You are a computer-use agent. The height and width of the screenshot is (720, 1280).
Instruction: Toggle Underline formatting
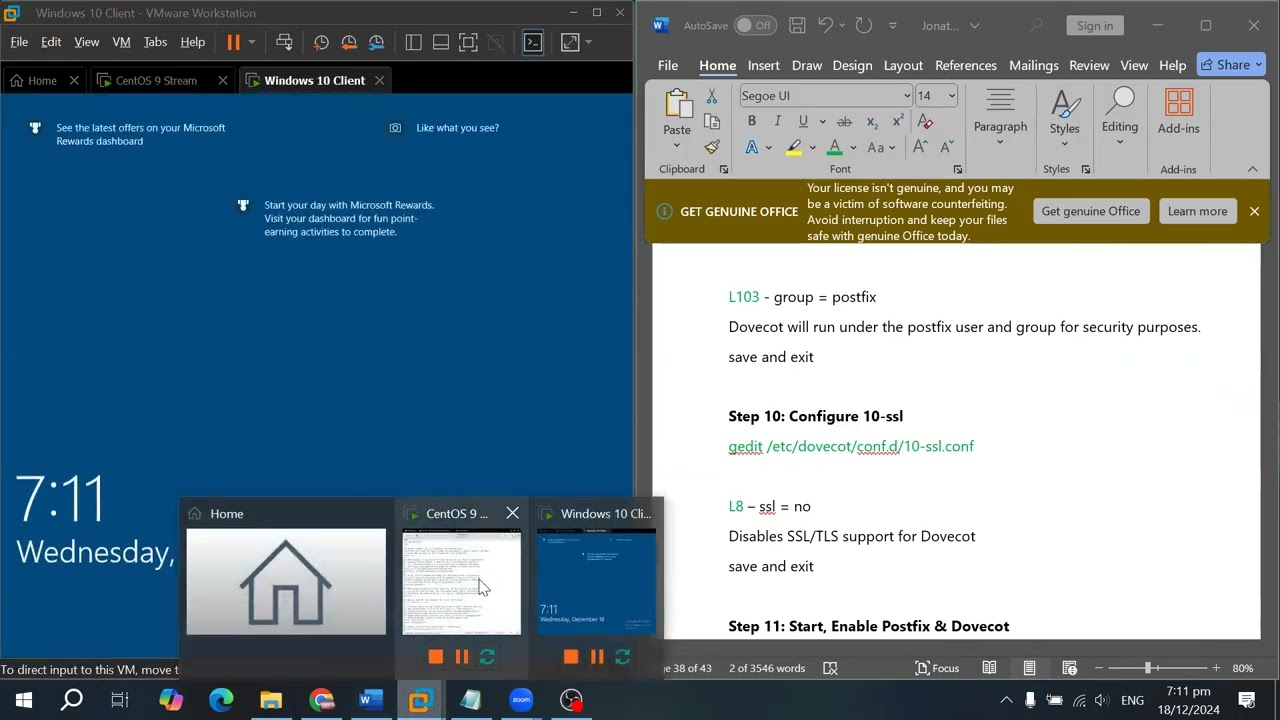[803, 121]
